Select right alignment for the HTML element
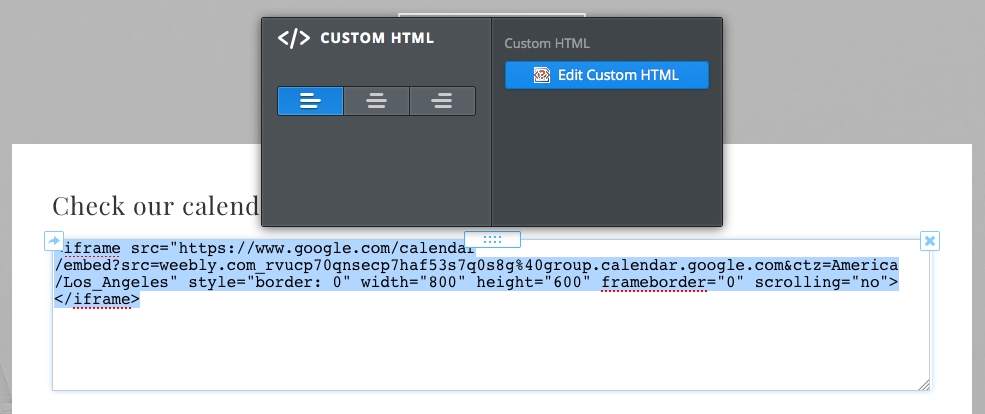Image resolution: width=985 pixels, height=414 pixels. [442, 101]
